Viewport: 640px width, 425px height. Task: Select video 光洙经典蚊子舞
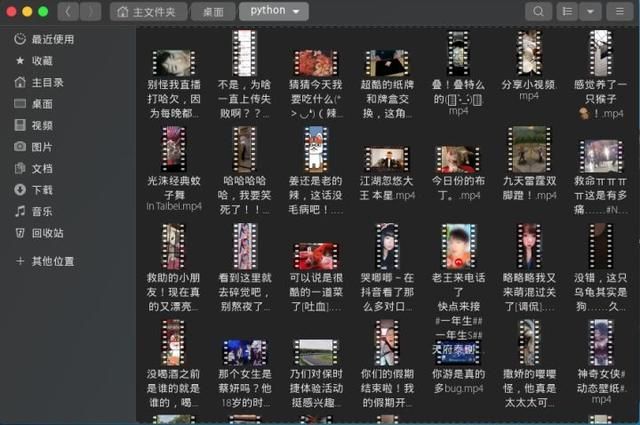(173, 169)
